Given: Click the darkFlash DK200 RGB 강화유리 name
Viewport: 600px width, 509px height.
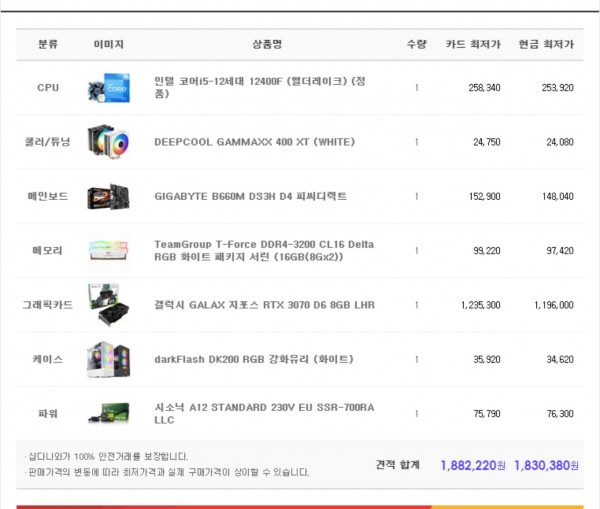Looking at the screenshot, I should pyautogui.click(x=254, y=359).
